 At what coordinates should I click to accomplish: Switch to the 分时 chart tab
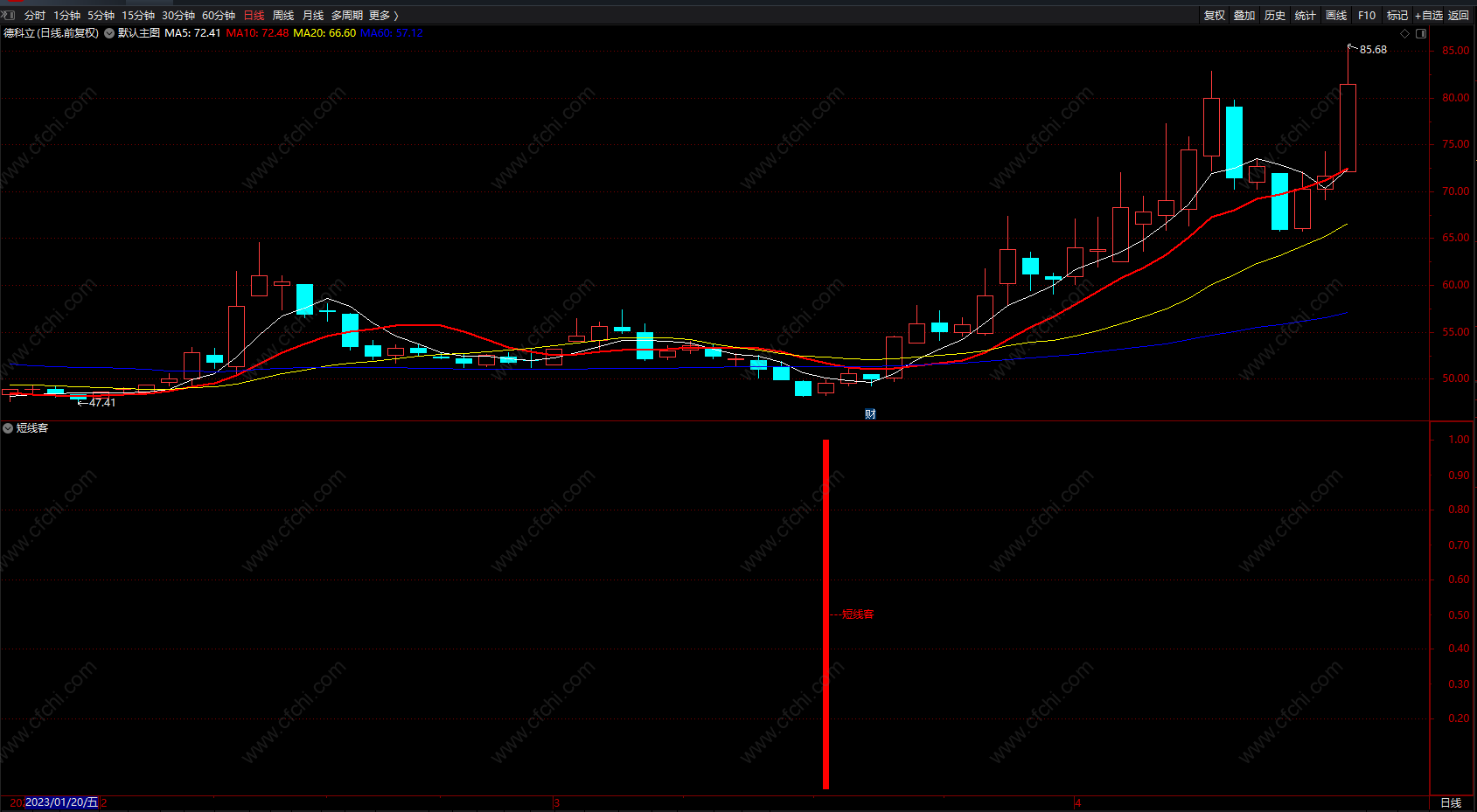34,16
